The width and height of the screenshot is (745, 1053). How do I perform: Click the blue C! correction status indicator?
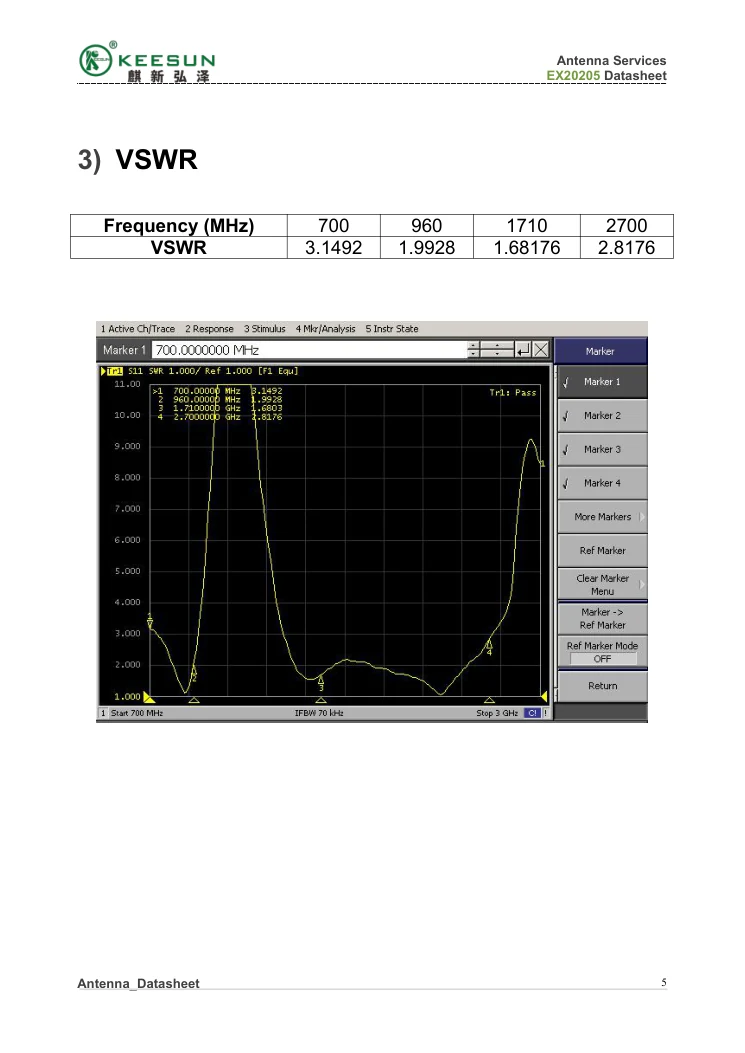pyautogui.click(x=533, y=713)
